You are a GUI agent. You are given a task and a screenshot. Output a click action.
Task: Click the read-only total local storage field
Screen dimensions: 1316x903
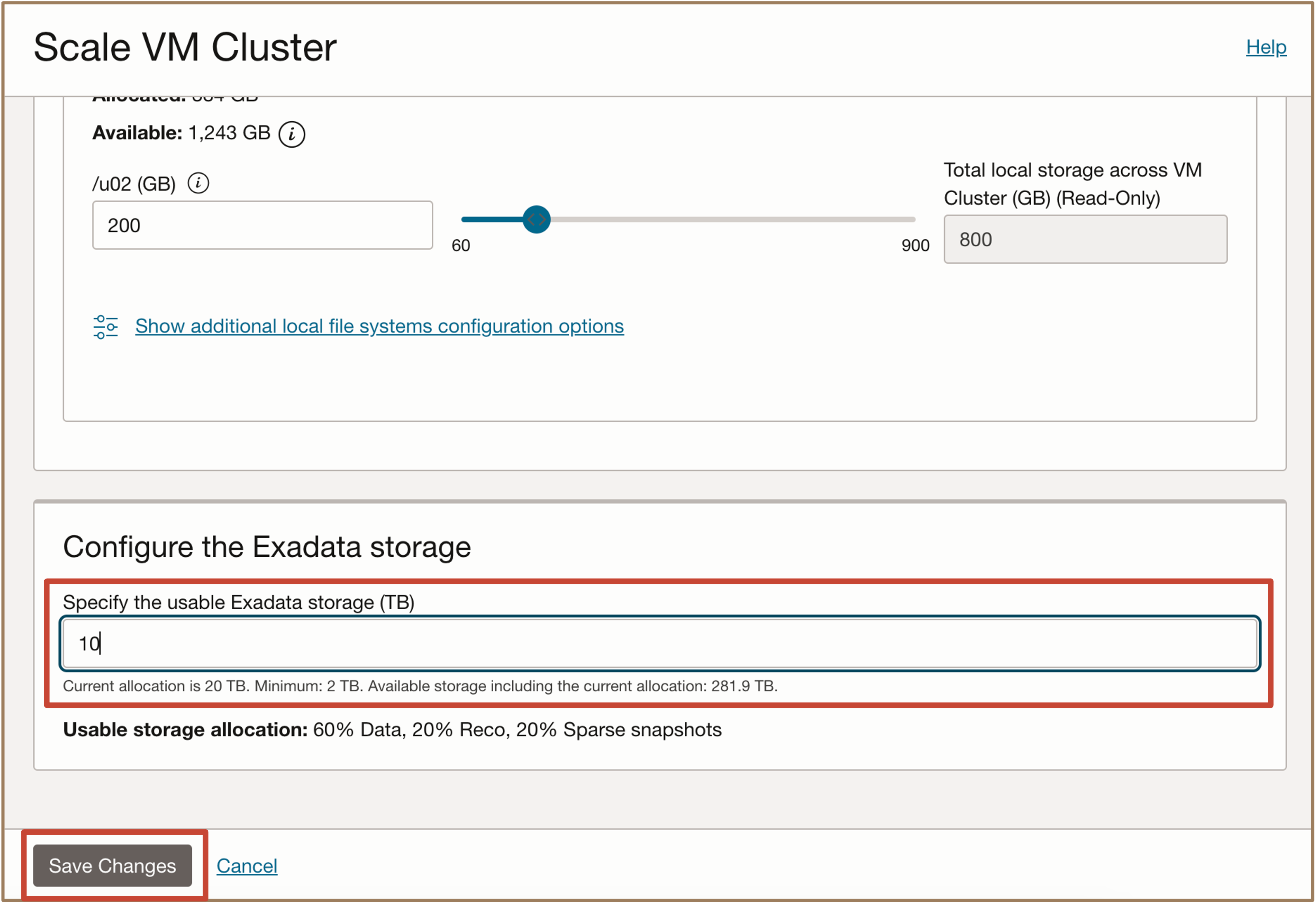pyautogui.click(x=1085, y=239)
